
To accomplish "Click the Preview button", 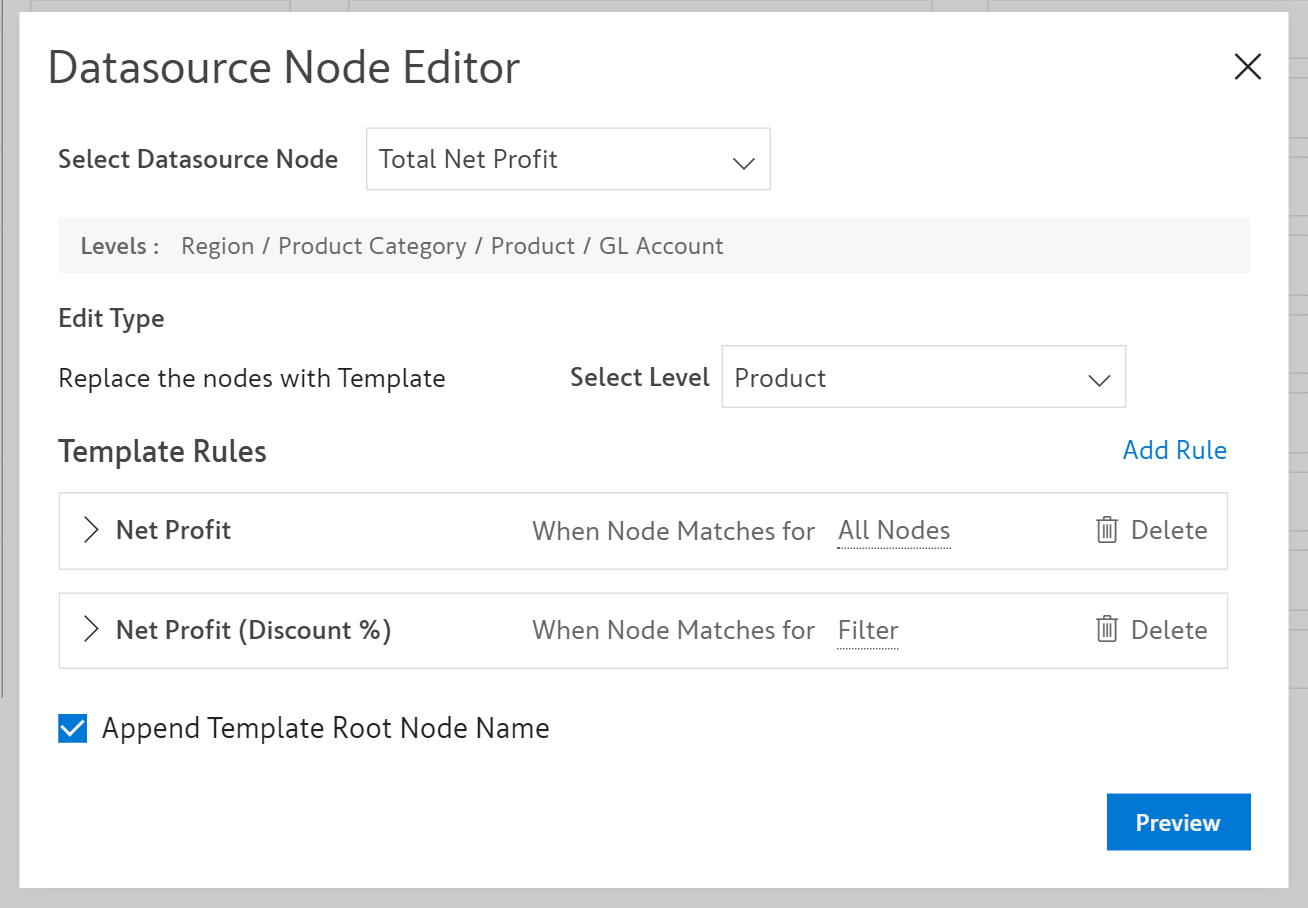I will click(1178, 822).
